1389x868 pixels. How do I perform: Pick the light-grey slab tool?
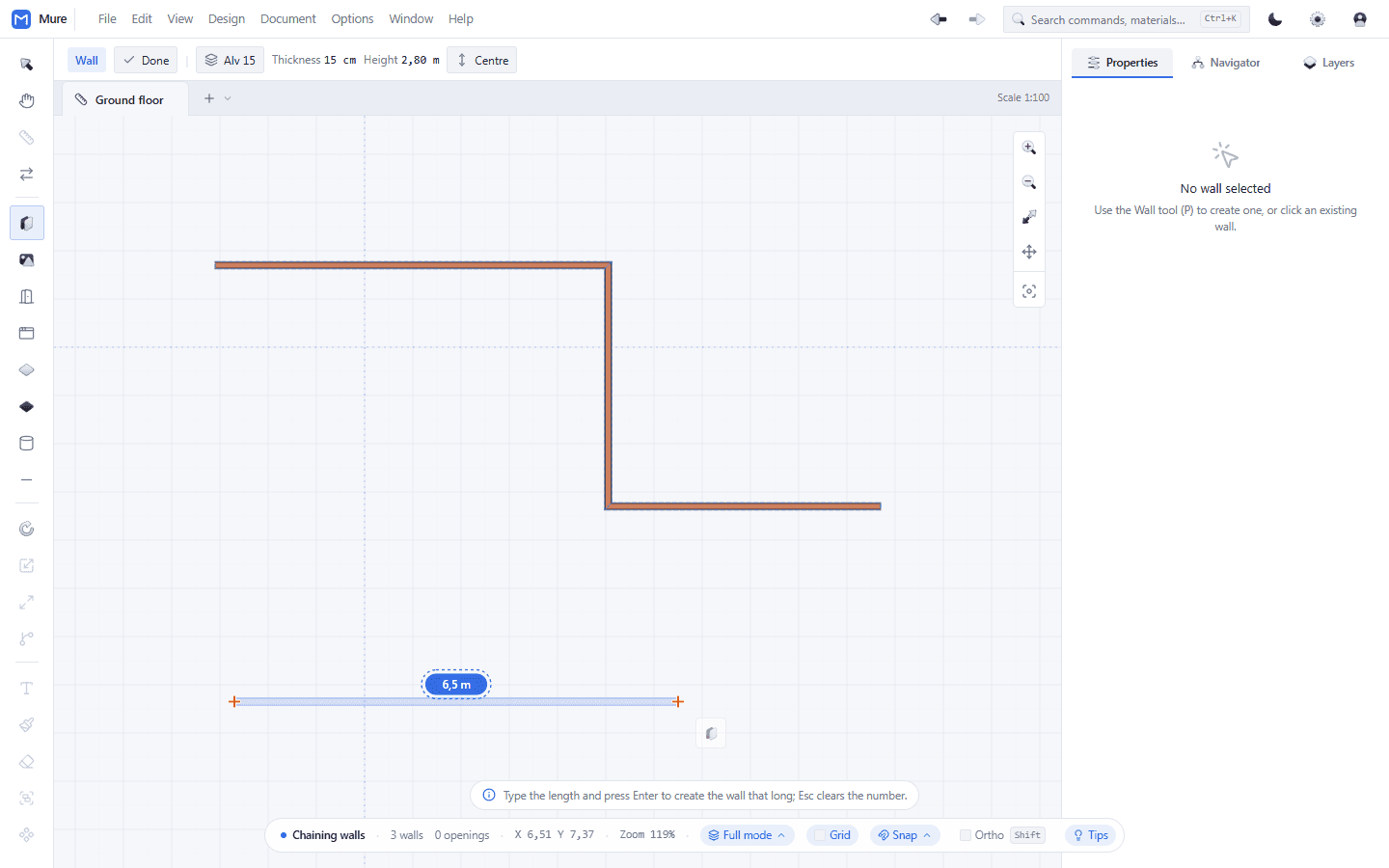[27, 369]
